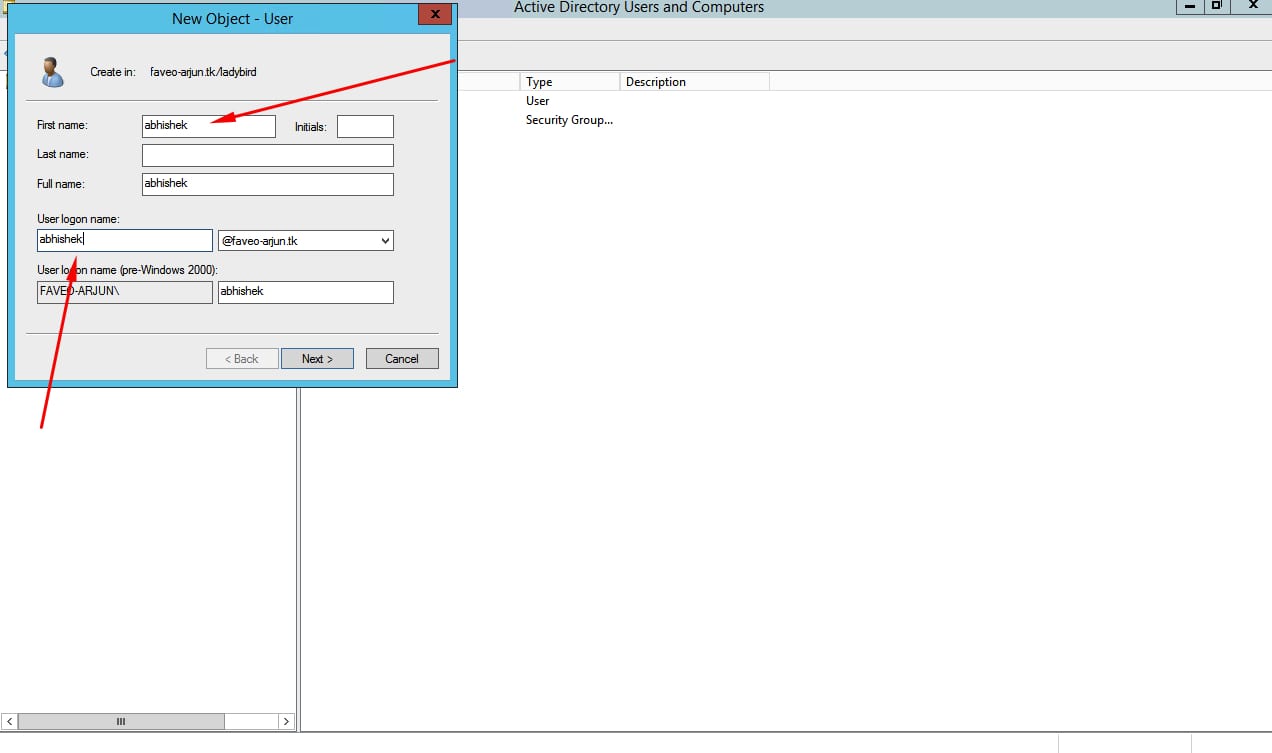
Task: Click the First name field containing abhishek
Action: coord(208,126)
